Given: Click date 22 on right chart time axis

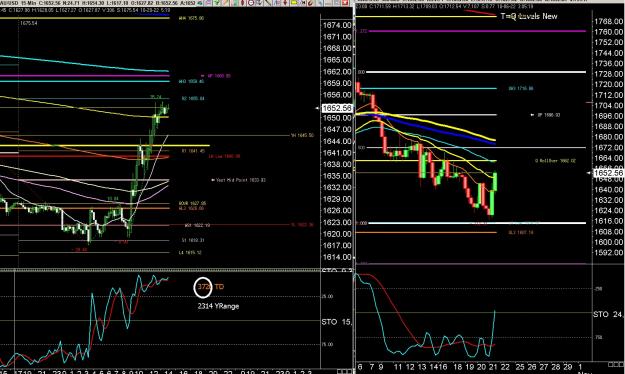Looking at the screenshot, I should 505,367.
